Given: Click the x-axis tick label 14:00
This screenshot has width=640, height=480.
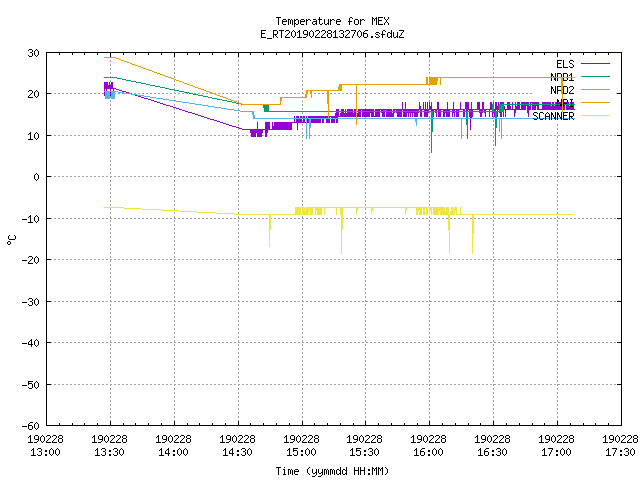Looking at the screenshot, I should [173, 452].
